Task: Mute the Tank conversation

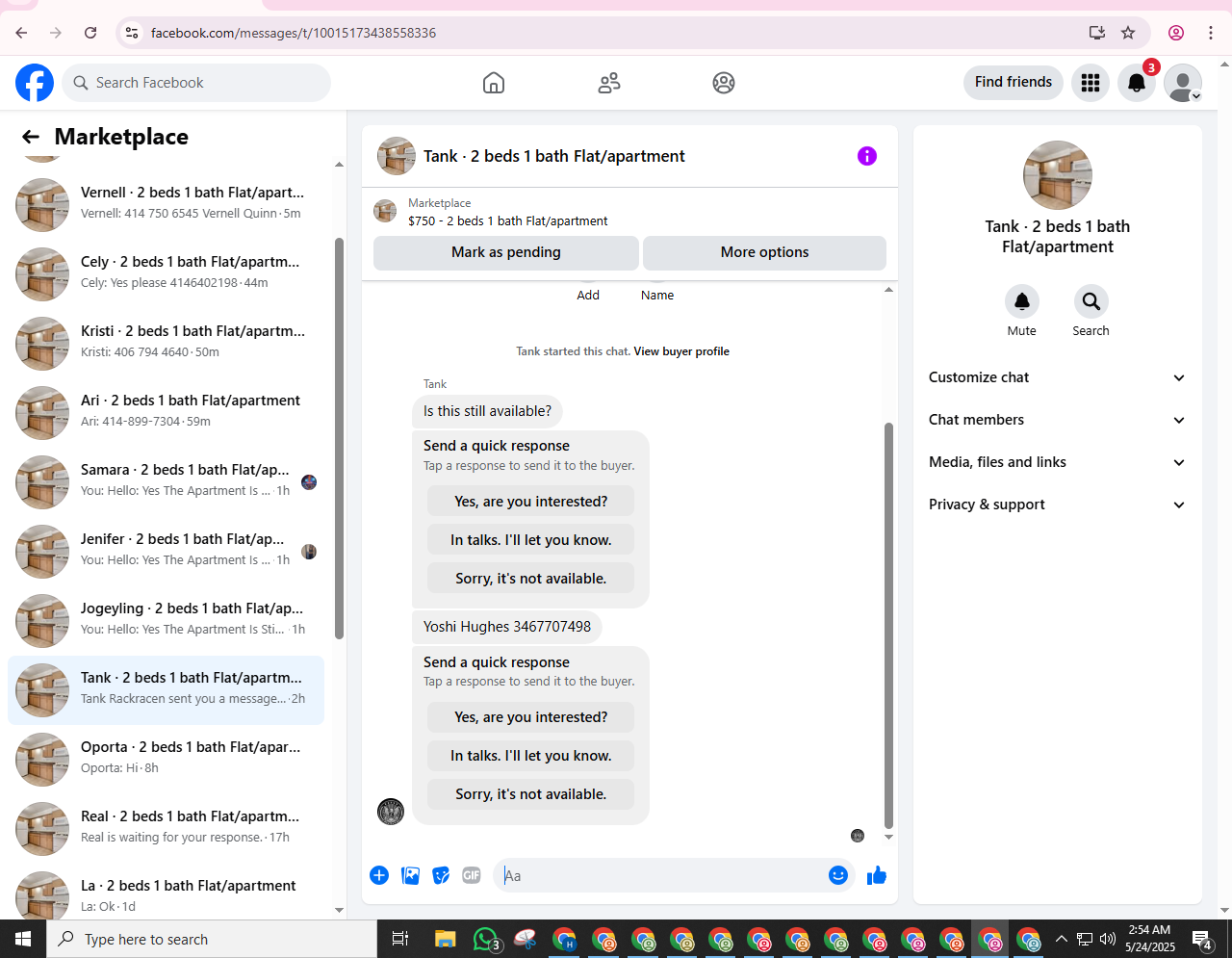Action: [x=1022, y=301]
